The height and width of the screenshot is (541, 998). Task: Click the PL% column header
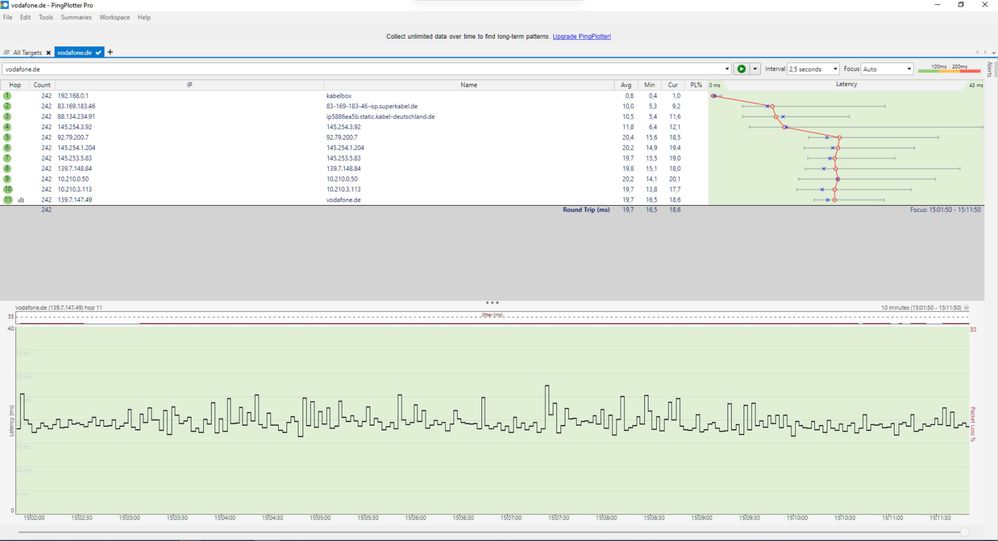(696, 85)
